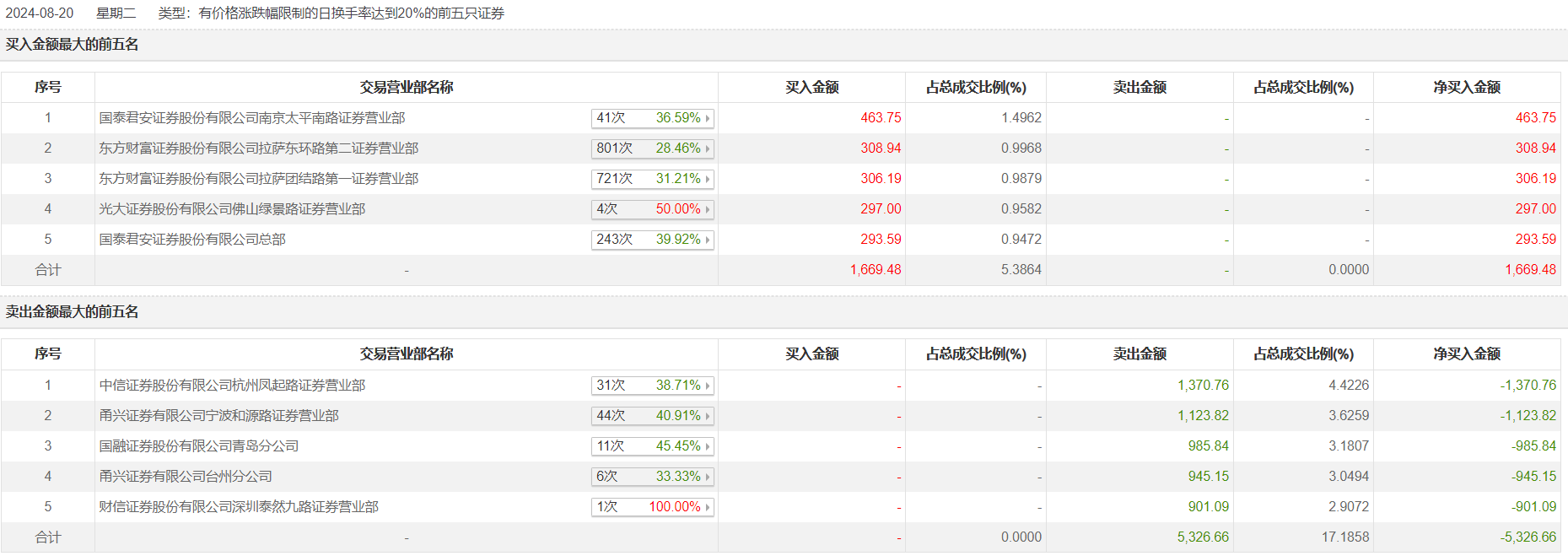This screenshot has height=556, width=1568.
Task: Click the small arrow after 50.00%
Action: (708, 210)
